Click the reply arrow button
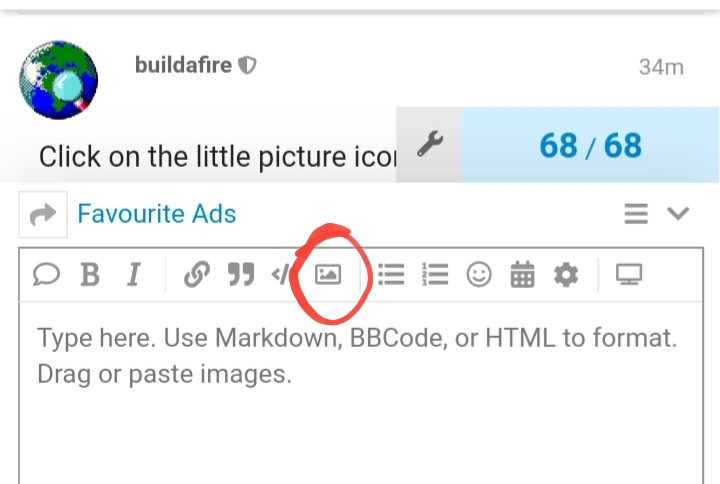Screen dimensions: 720x484 (x=43, y=214)
